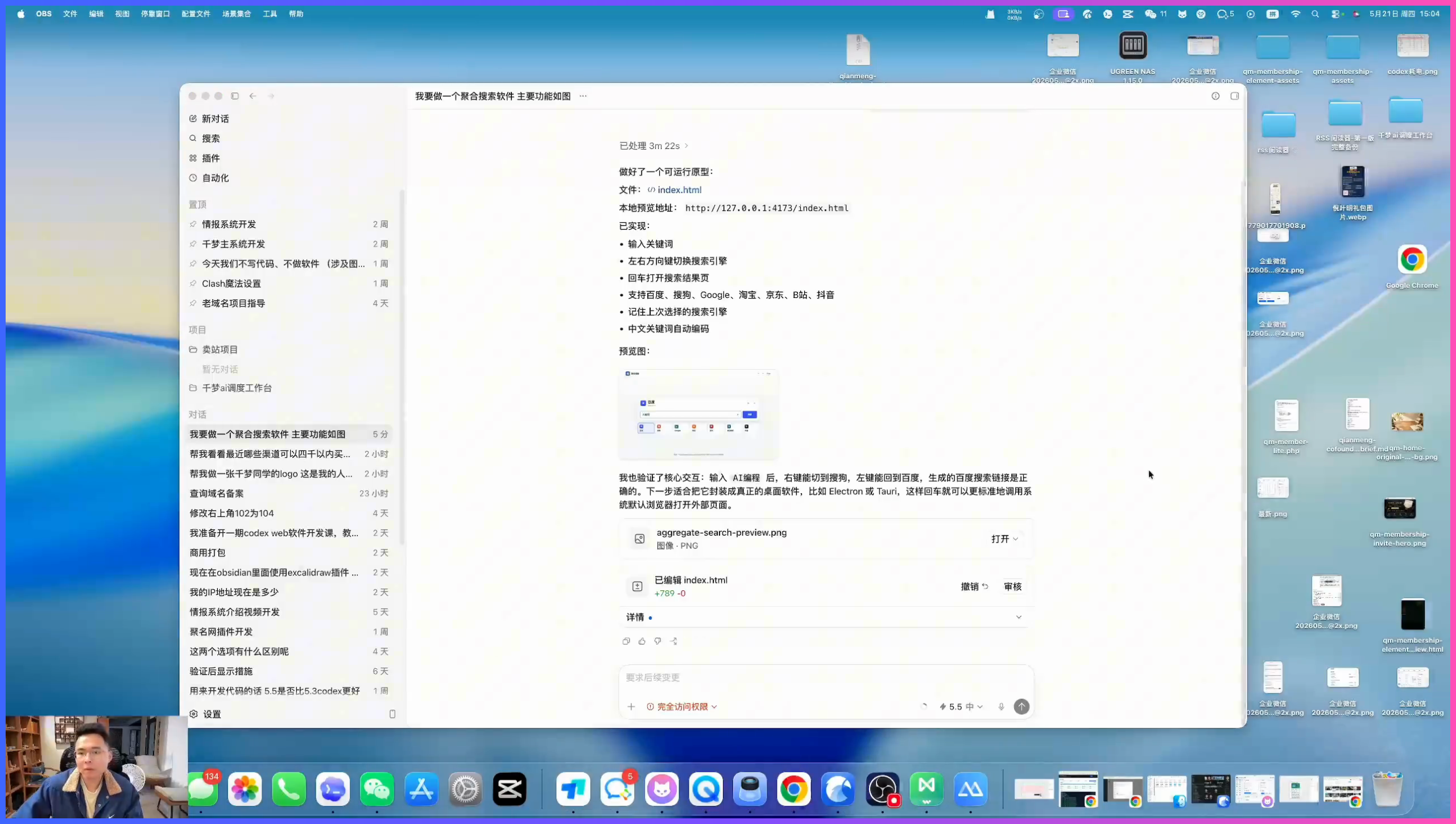Click the diff icon beside 已编辑 index.html
This screenshot has height=824, width=1456.
coord(637,586)
